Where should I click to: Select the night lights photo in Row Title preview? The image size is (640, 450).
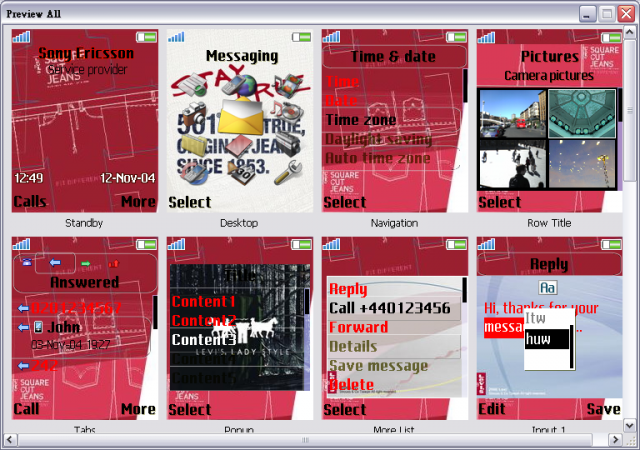[582, 164]
